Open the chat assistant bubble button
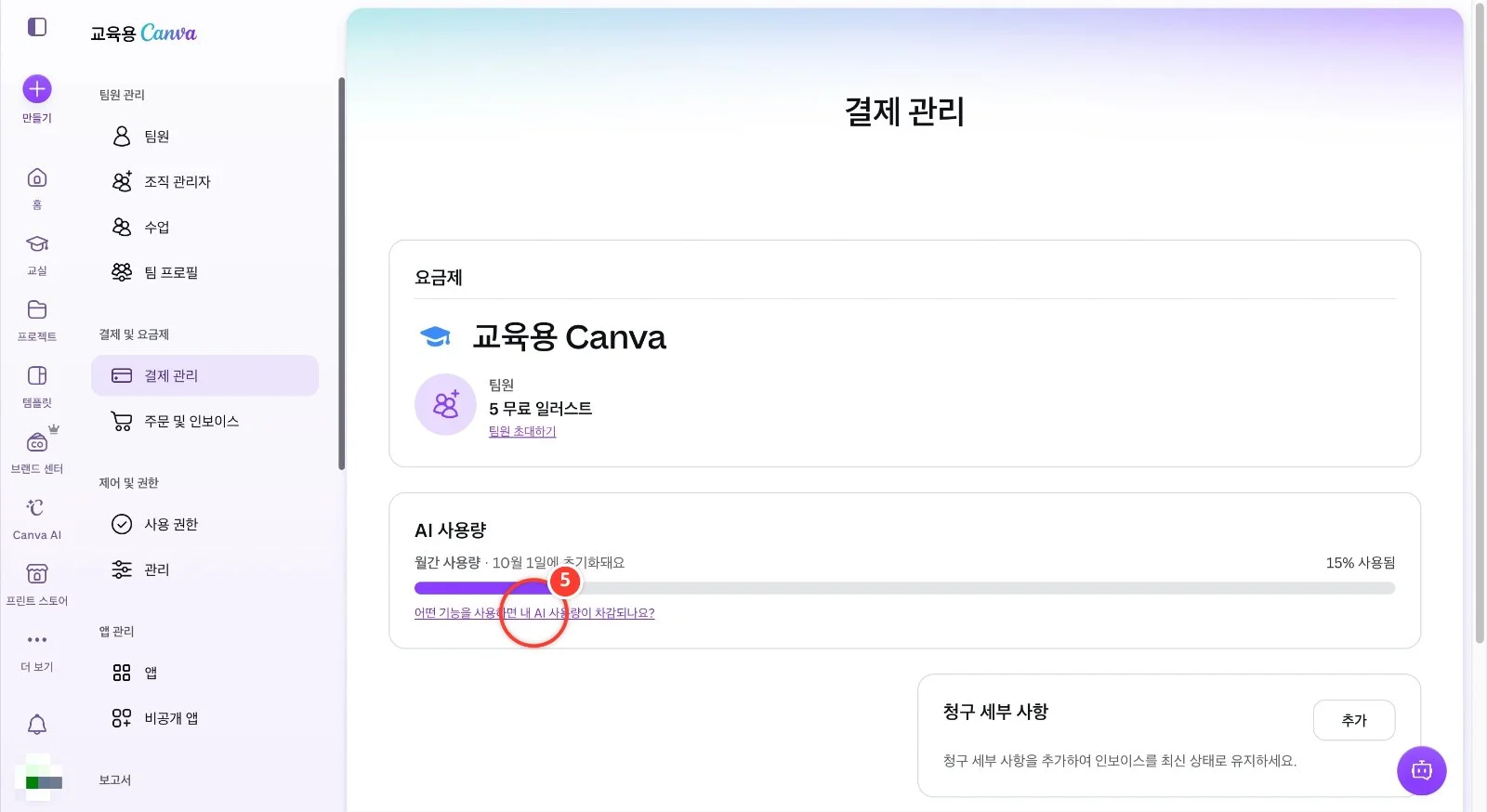The image size is (1487, 812). pyautogui.click(x=1422, y=770)
